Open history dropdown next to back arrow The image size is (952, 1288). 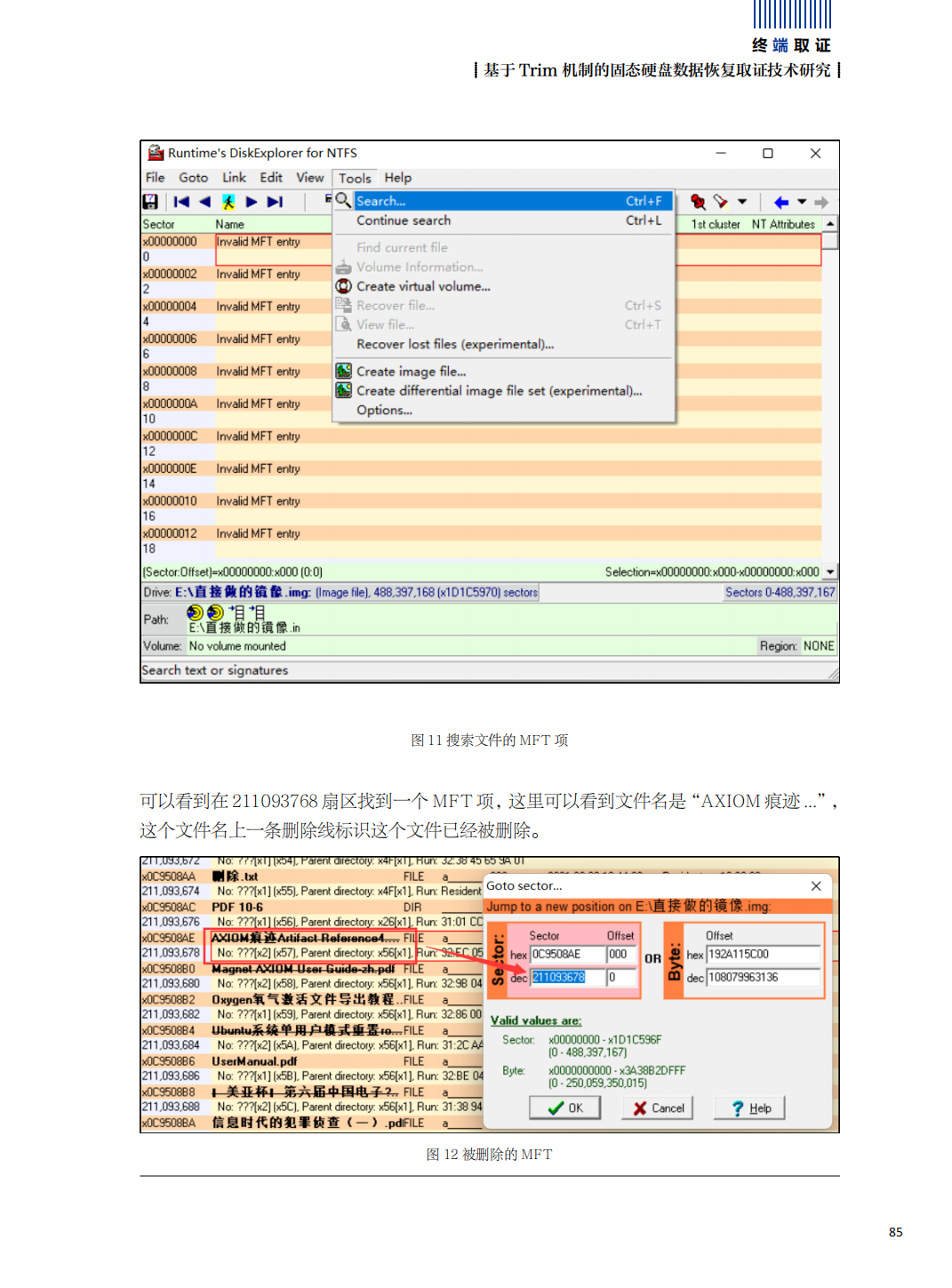802,202
